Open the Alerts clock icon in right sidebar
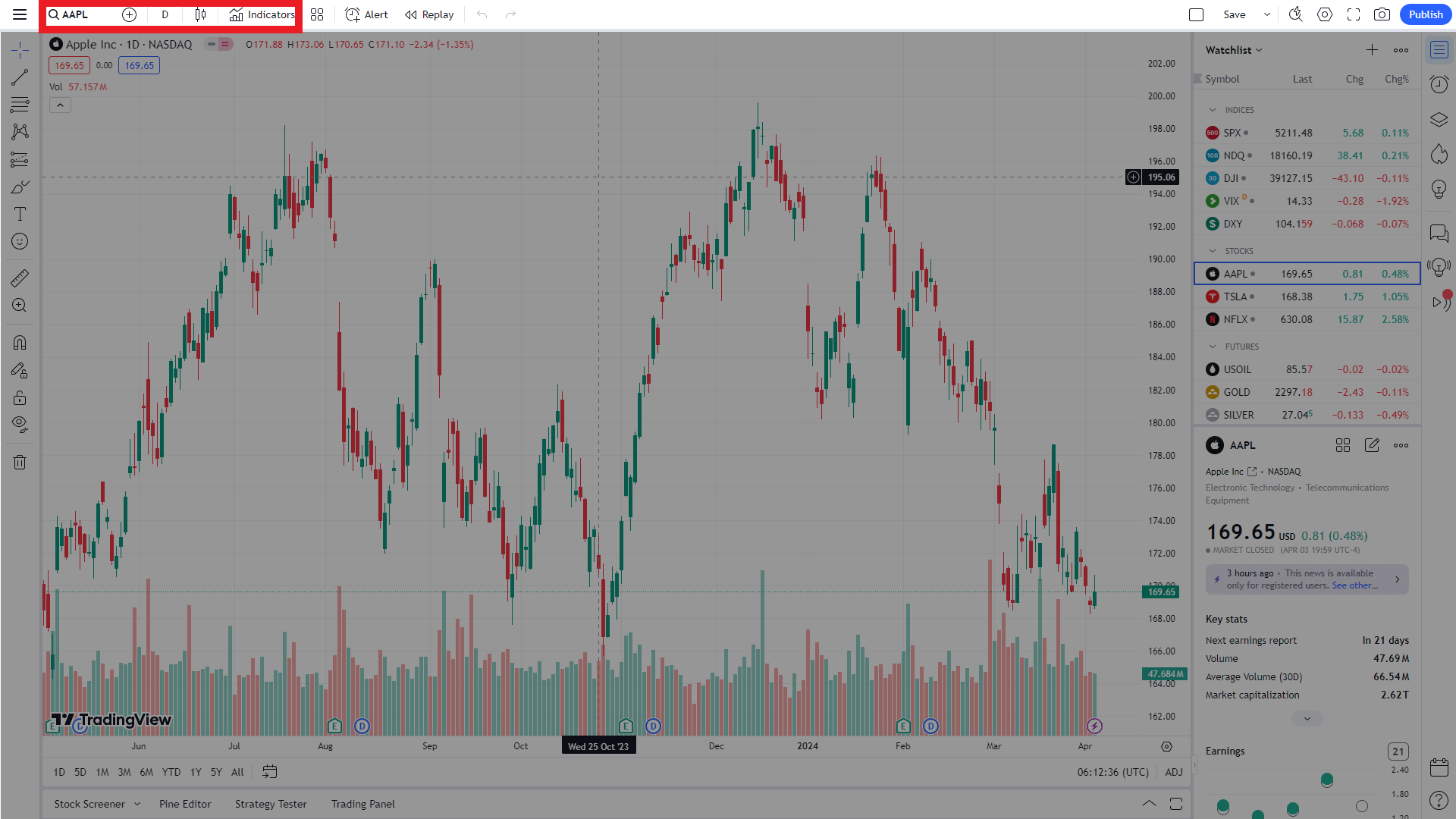The width and height of the screenshot is (1456, 819). [x=1439, y=83]
